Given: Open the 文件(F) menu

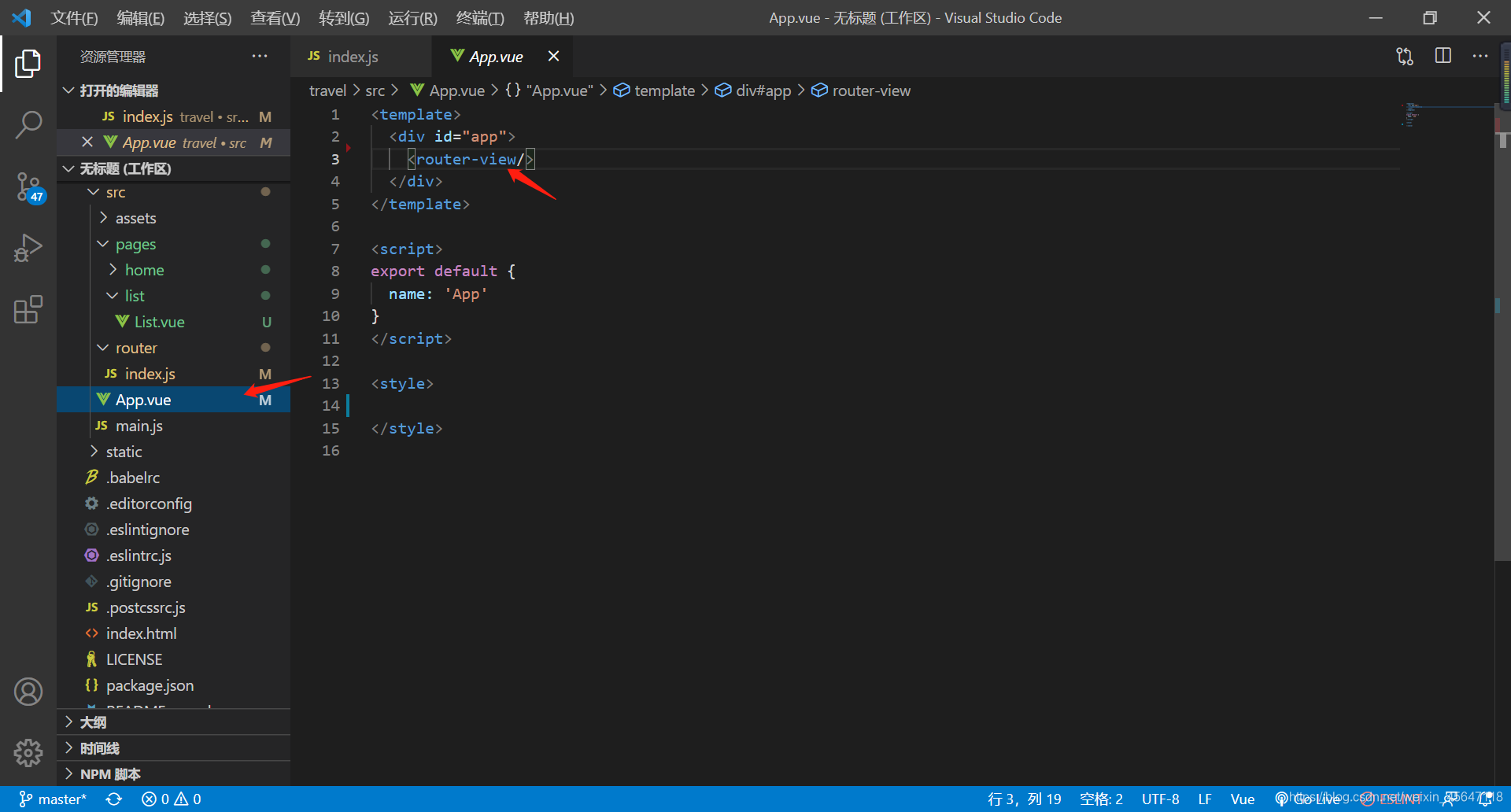Looking at the screenshot, I should pos(74,17).
